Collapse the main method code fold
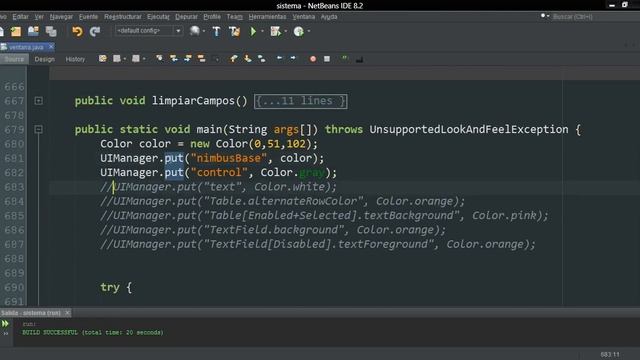Image resolution: width=640 pixels, height=360 pixels. 38,129
